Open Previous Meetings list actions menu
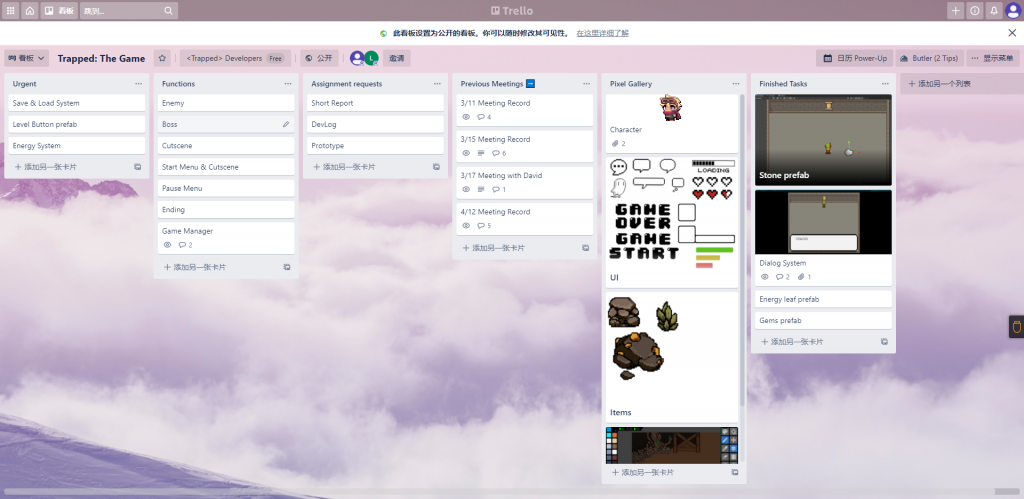The width and height of the screenshot is (1024, 499). point(586,84)
